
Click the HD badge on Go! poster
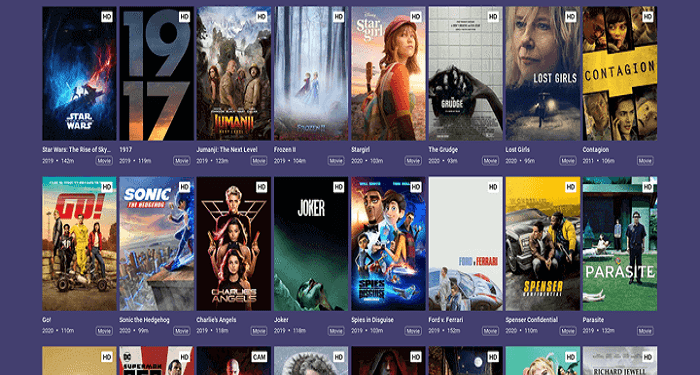coord(107,187)
